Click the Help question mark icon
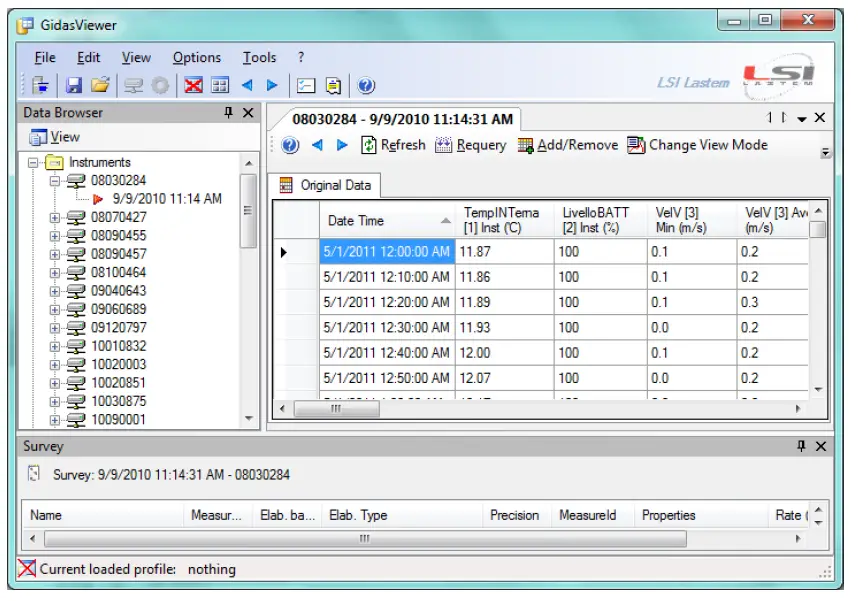Image resolution: width=858 pixels, height=601 pixels. click(365, 84)
